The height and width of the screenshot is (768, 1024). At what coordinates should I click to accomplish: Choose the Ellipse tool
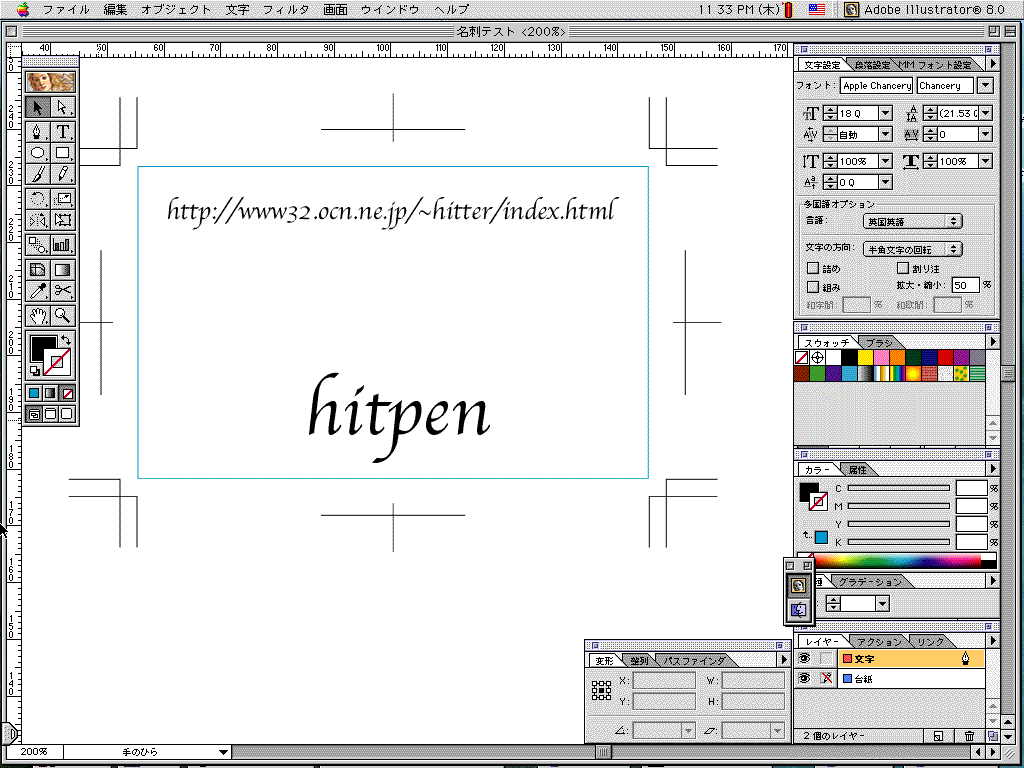point(38,153)
